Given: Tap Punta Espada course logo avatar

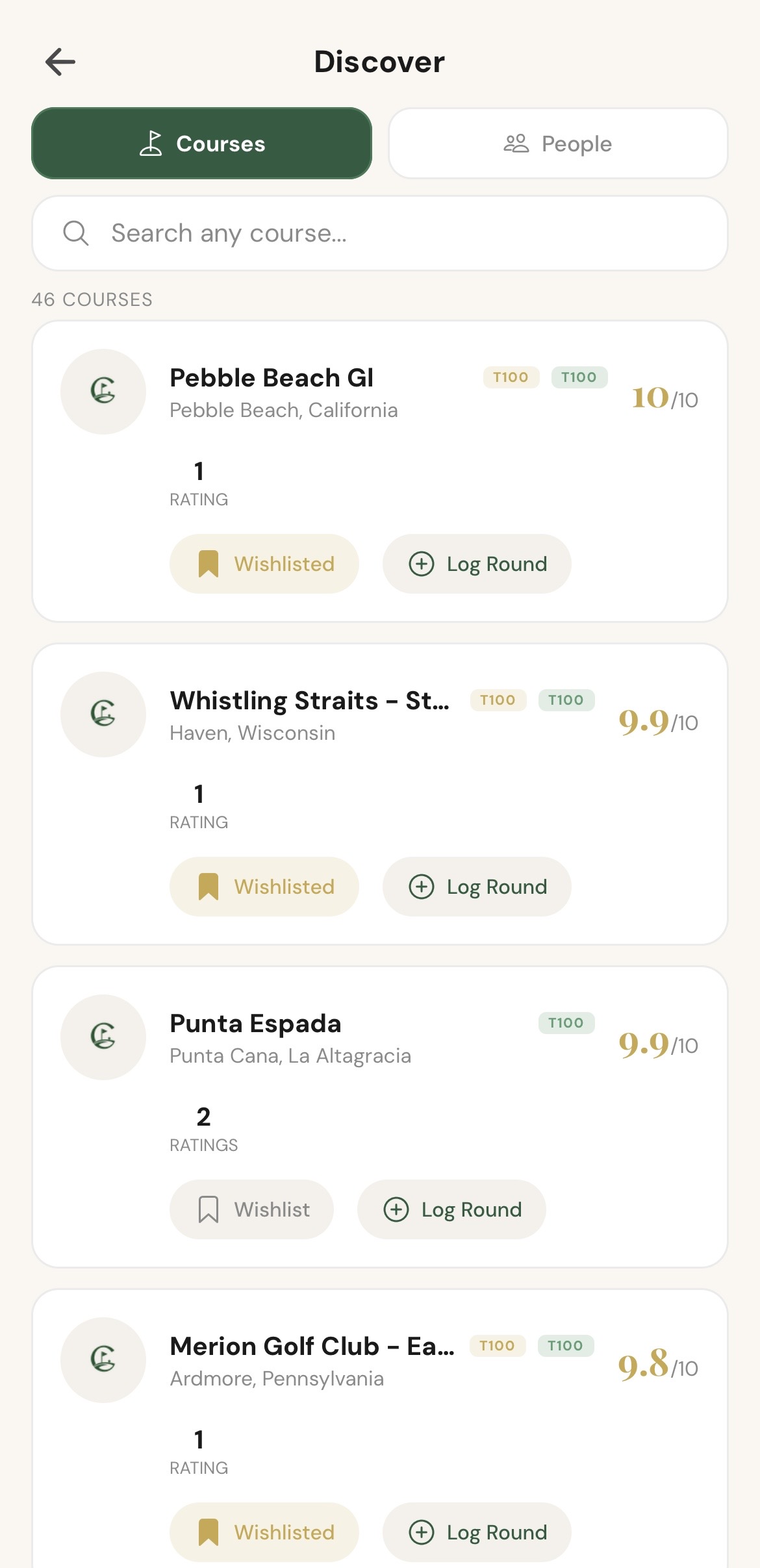Looking at the screenshot, I should [x=103, y=1037].
